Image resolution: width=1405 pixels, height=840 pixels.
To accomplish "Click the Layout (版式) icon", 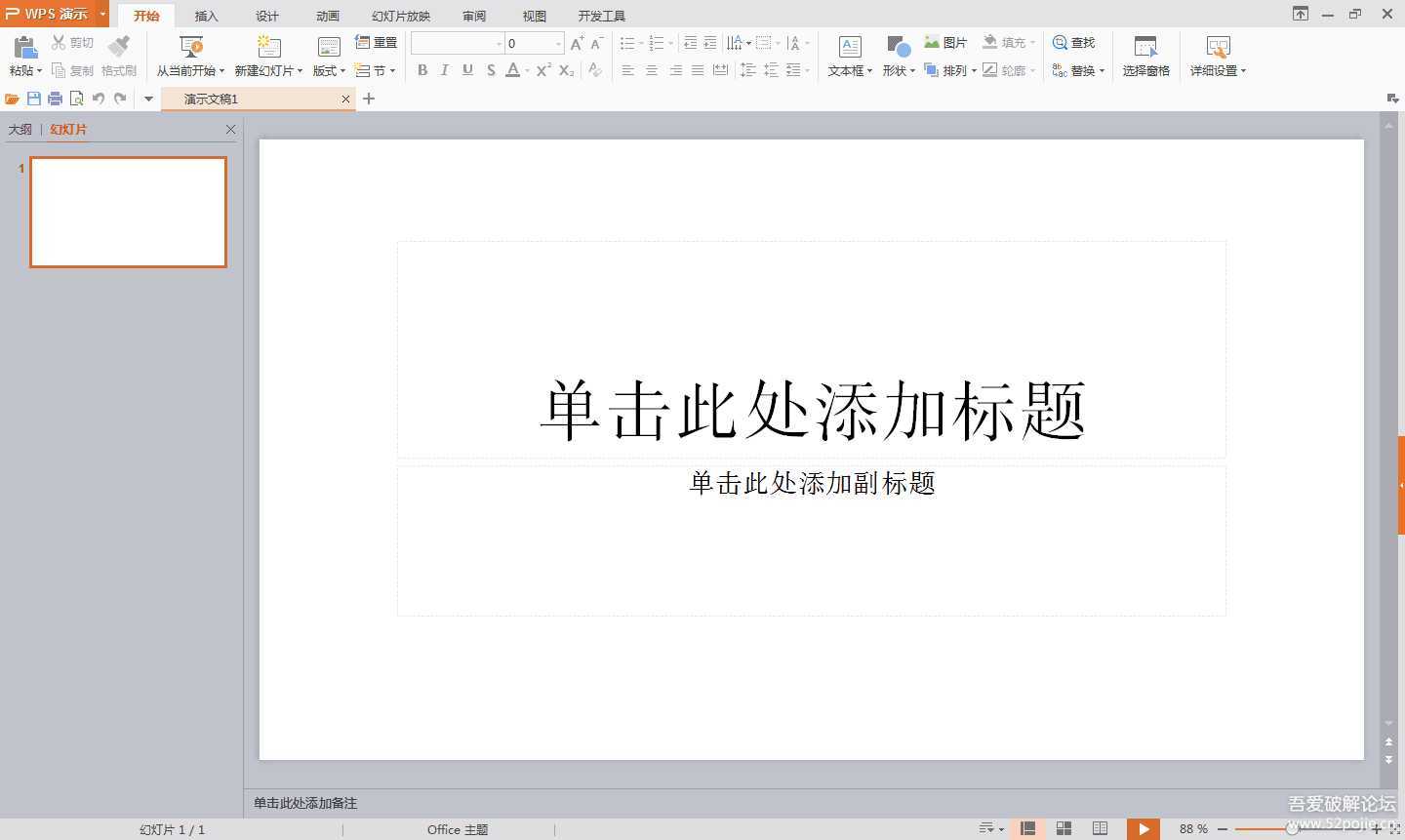I will [329, 47].
